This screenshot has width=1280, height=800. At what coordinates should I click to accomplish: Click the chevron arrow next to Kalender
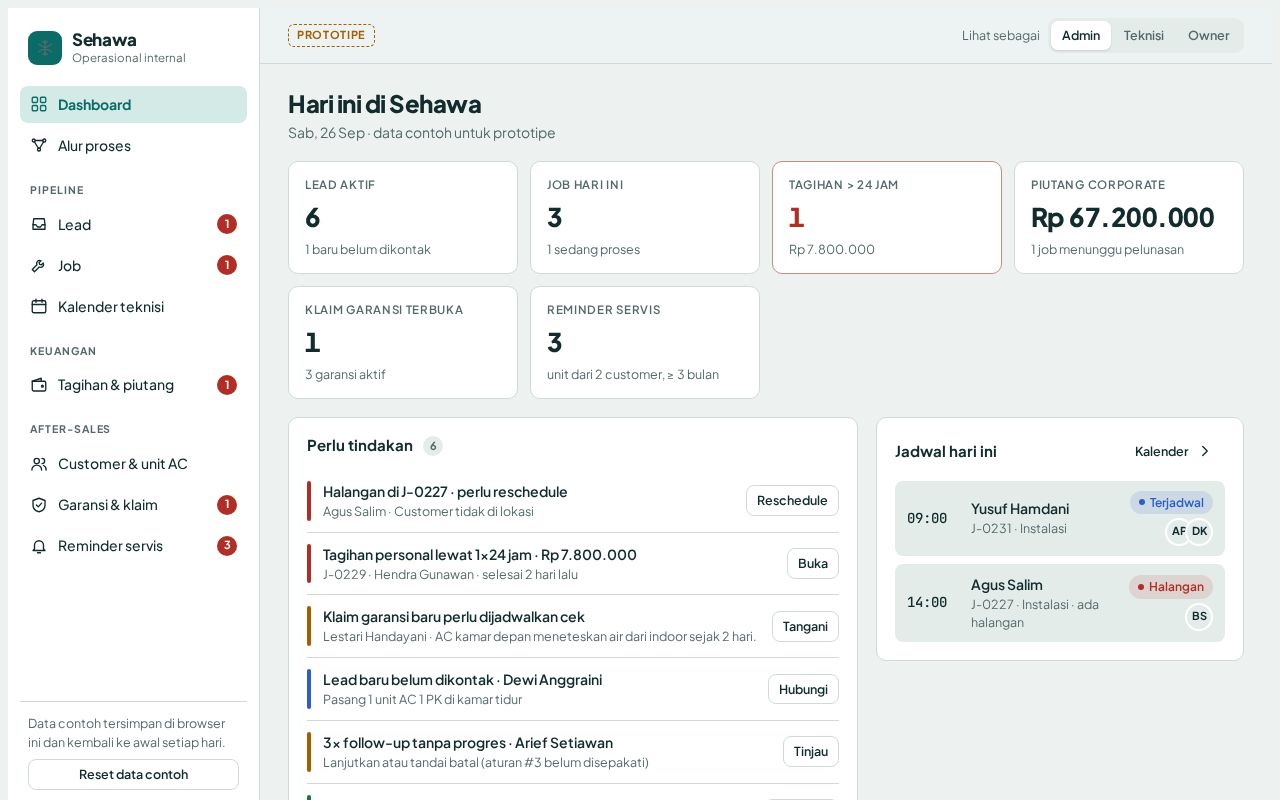(1205, 451)
